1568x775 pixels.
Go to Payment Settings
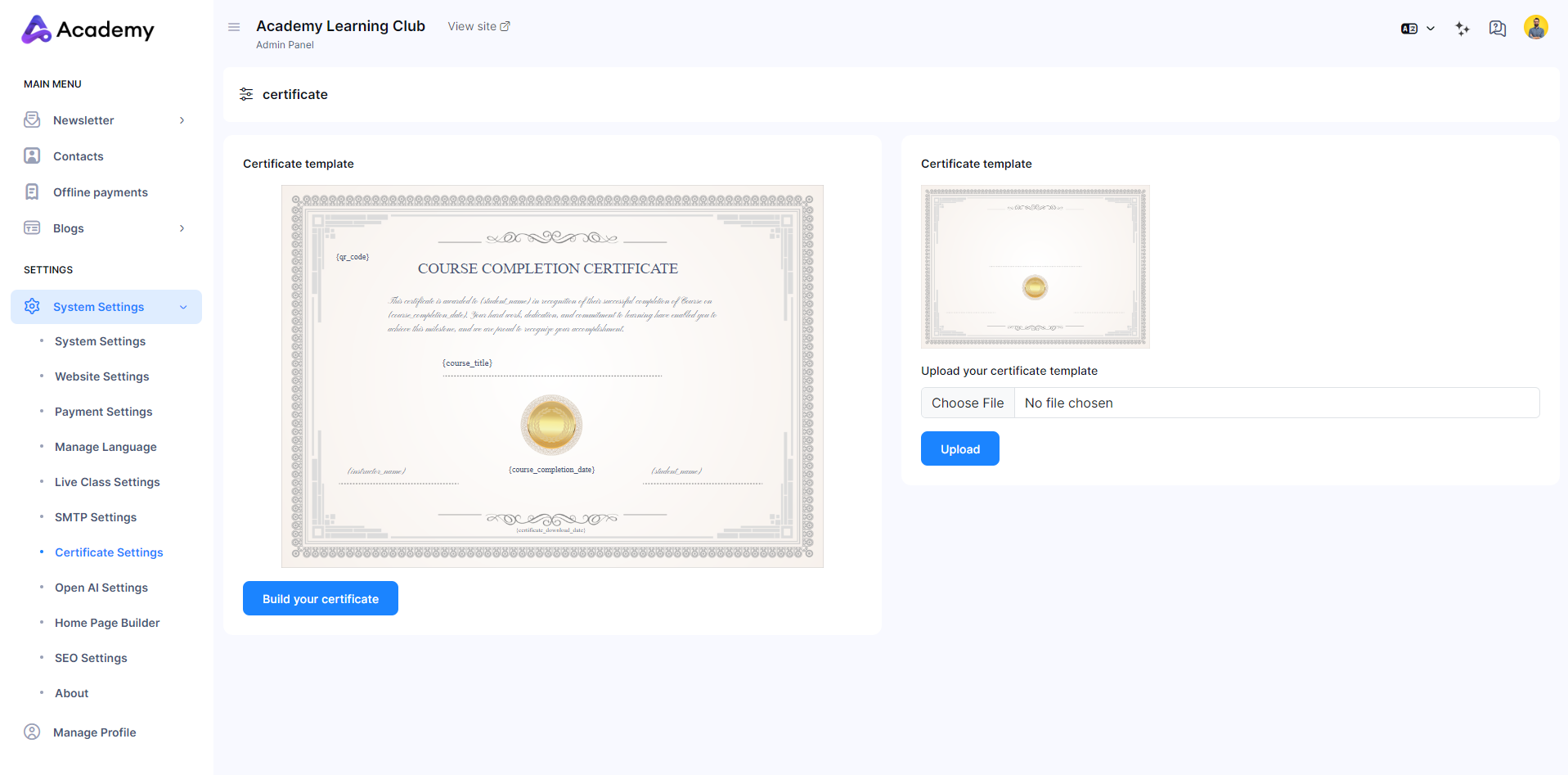coord(103,412)
